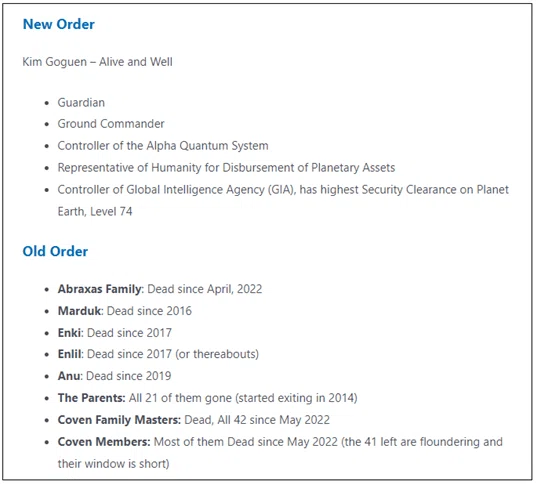
Task: Click the Guardian list item
Action: (x=81, y=103)
